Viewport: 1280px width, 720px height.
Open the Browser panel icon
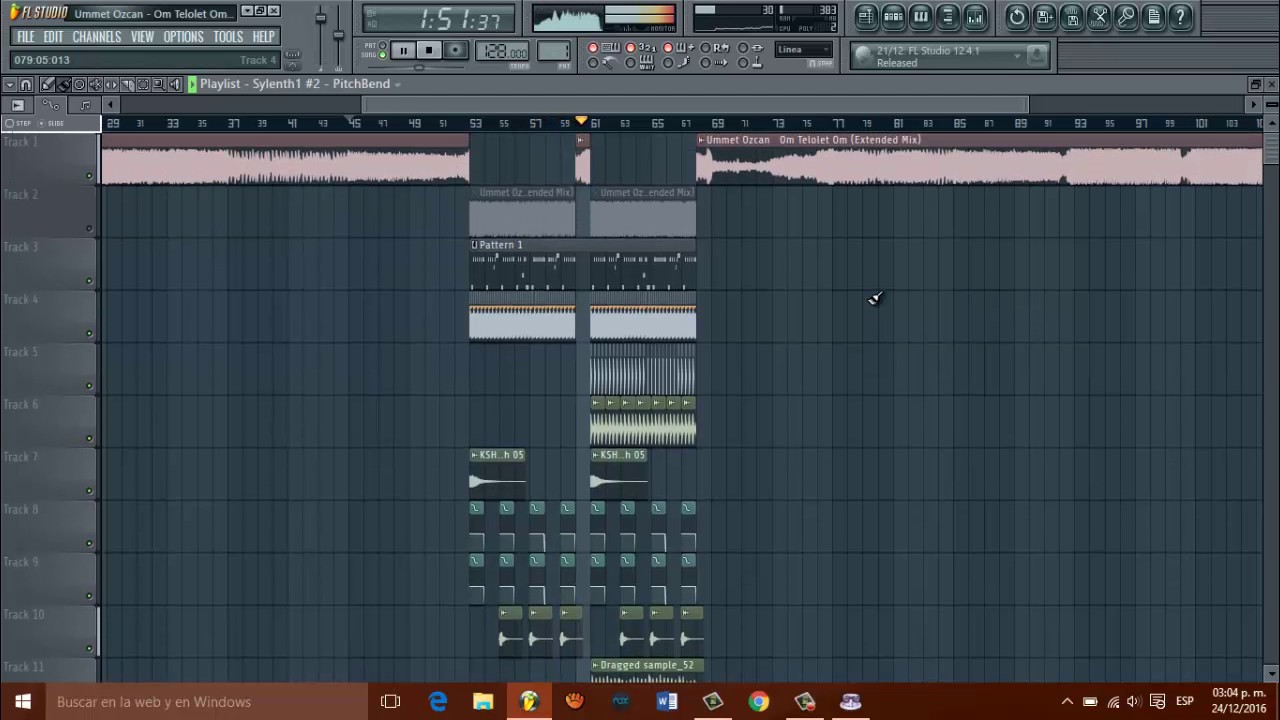(x=948, y=16)
